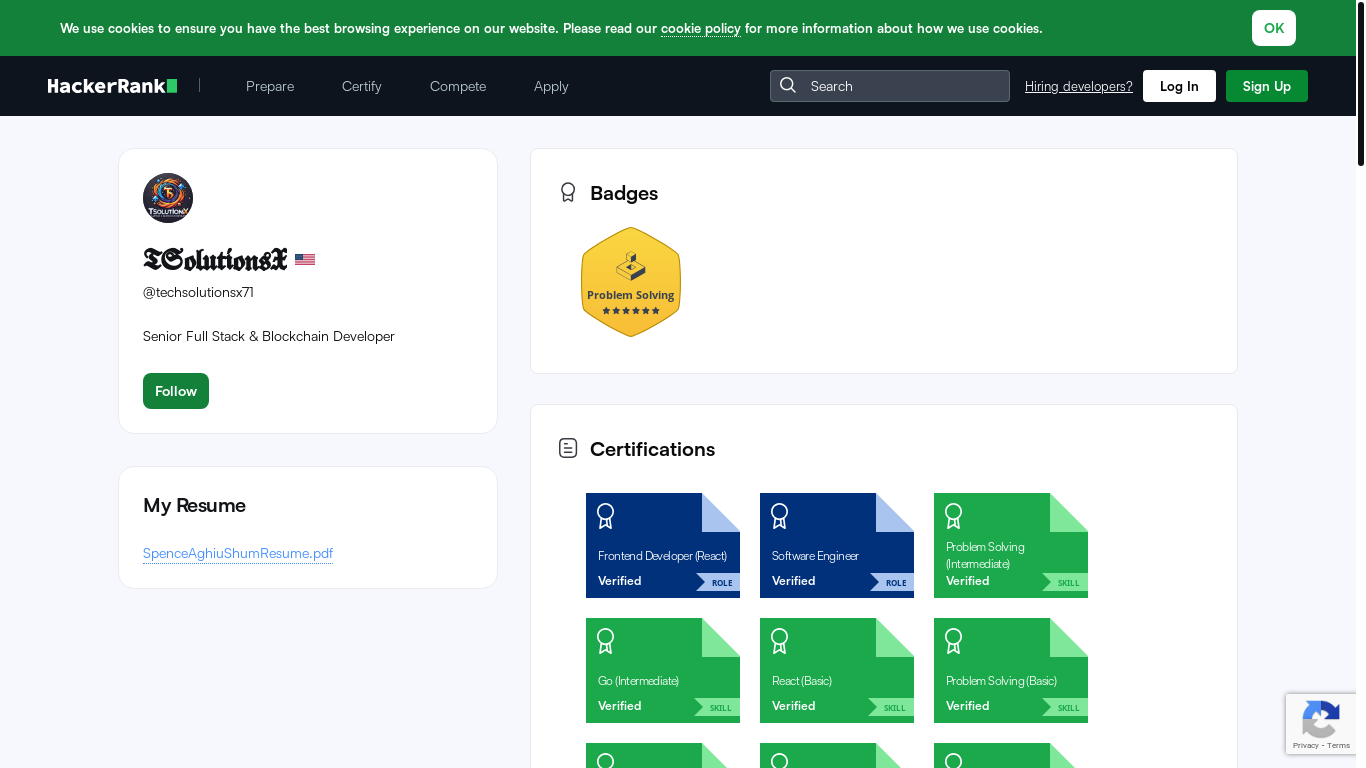Click the Certifications section document icon
The width and height of the screenshot is (1366, 768).
pos(568,448)
